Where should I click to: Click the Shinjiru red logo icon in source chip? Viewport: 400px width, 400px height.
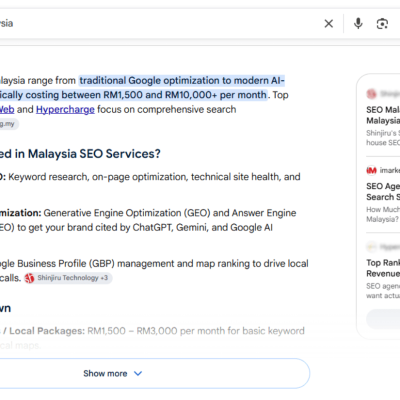click(x=30, y=278)
